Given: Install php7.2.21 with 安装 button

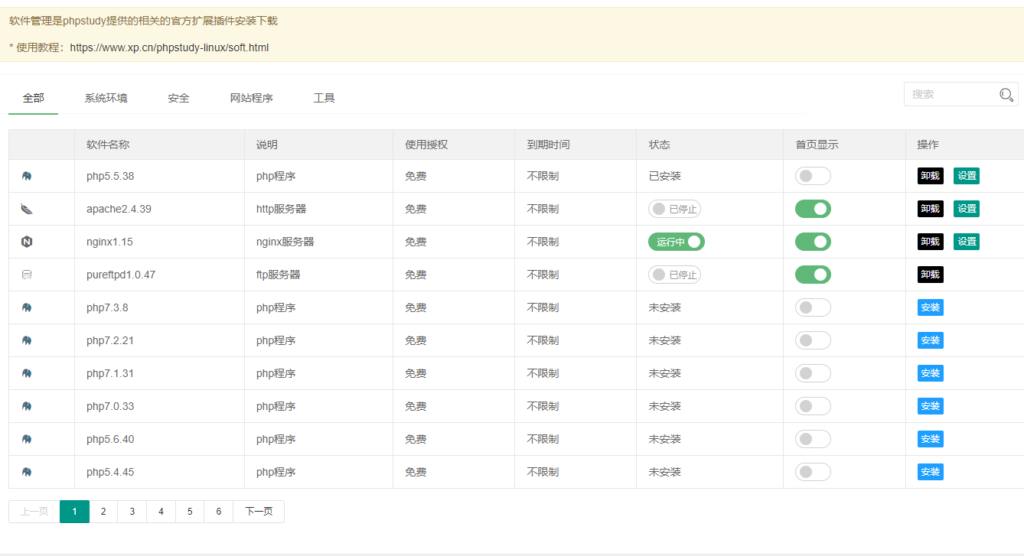Looking at the screenshot, I should pyautogui.click(x=930, y=340).
